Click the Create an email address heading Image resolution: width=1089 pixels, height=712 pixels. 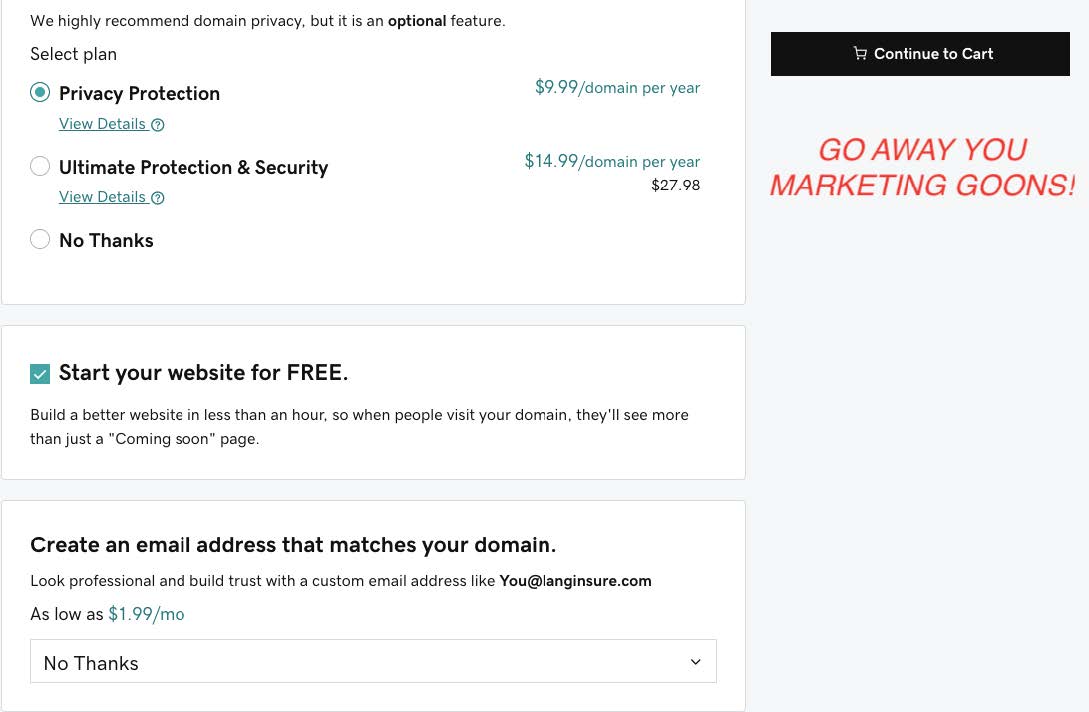pyautogui.click(x=293, y=545)
